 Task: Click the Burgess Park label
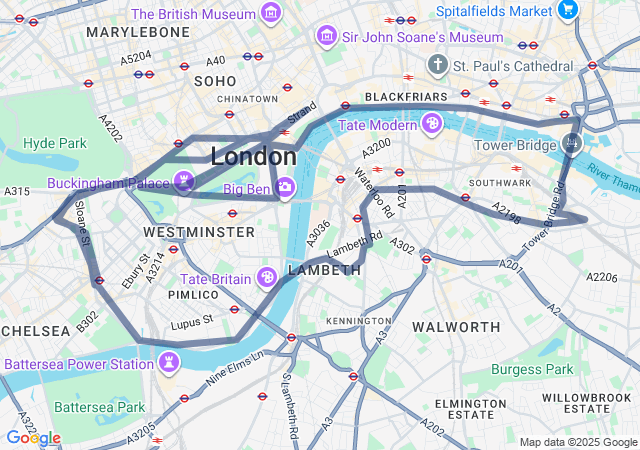[x=532, y=369]
